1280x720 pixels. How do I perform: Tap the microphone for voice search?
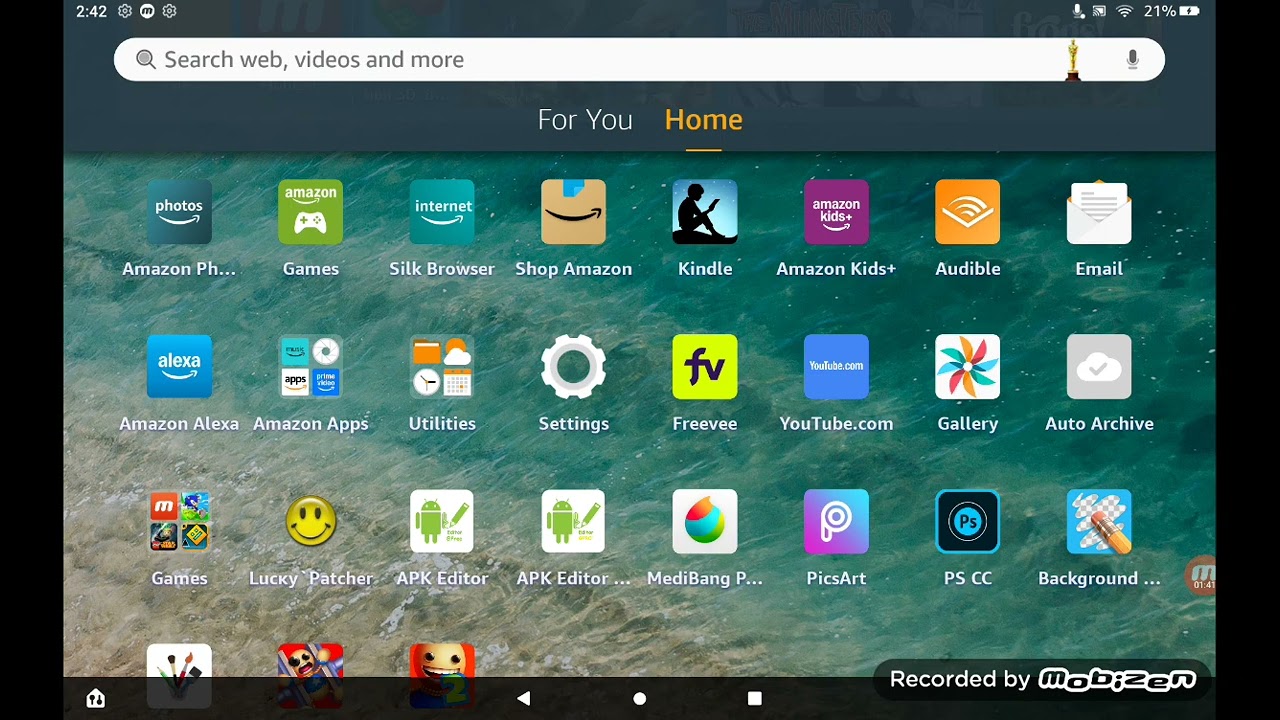[1132, 60]
